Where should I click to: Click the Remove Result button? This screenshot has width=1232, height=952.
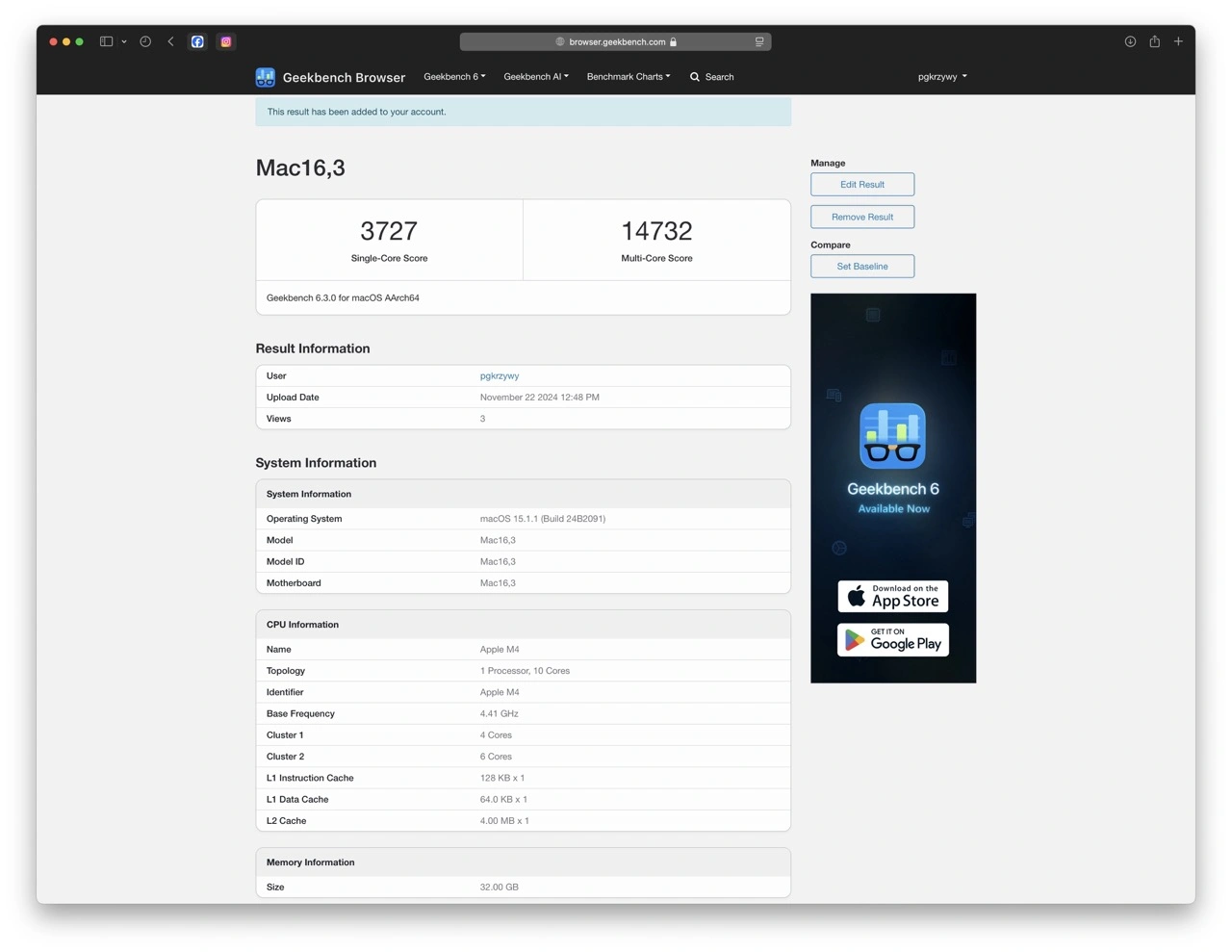[x=862, y=218]
